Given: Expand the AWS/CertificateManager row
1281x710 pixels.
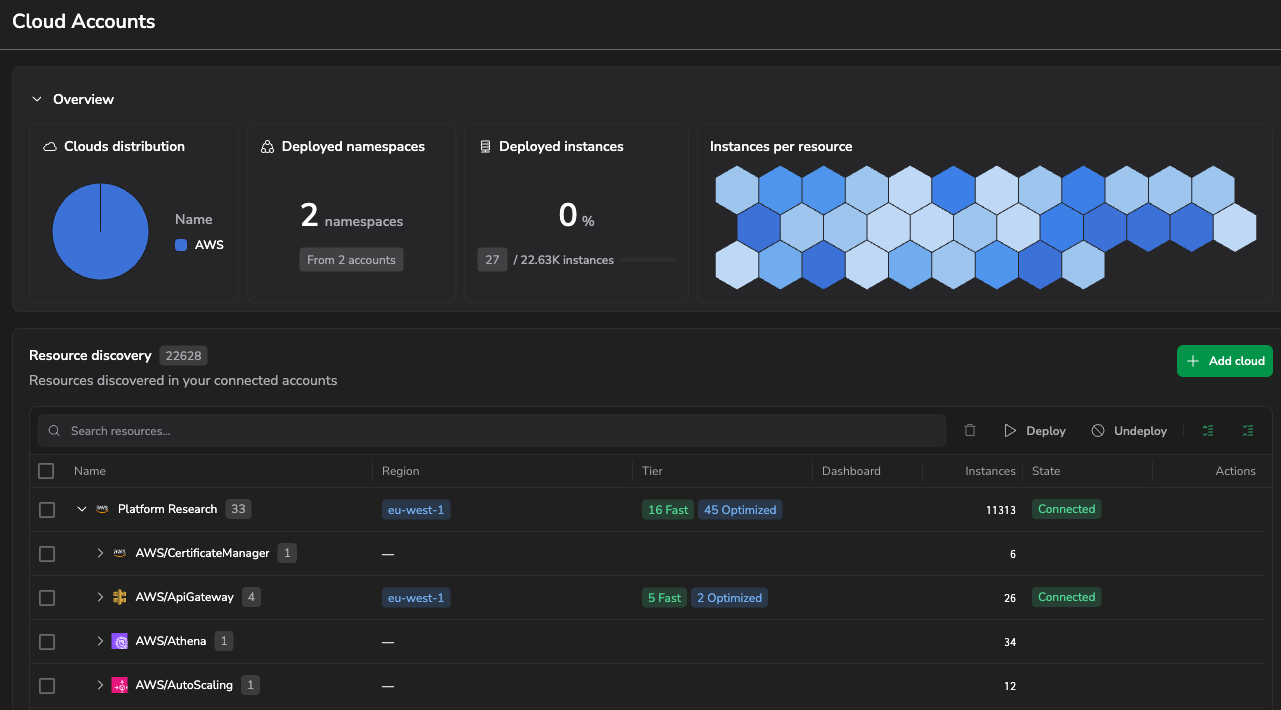Looking at the screenshot, I should click(100, 553).
